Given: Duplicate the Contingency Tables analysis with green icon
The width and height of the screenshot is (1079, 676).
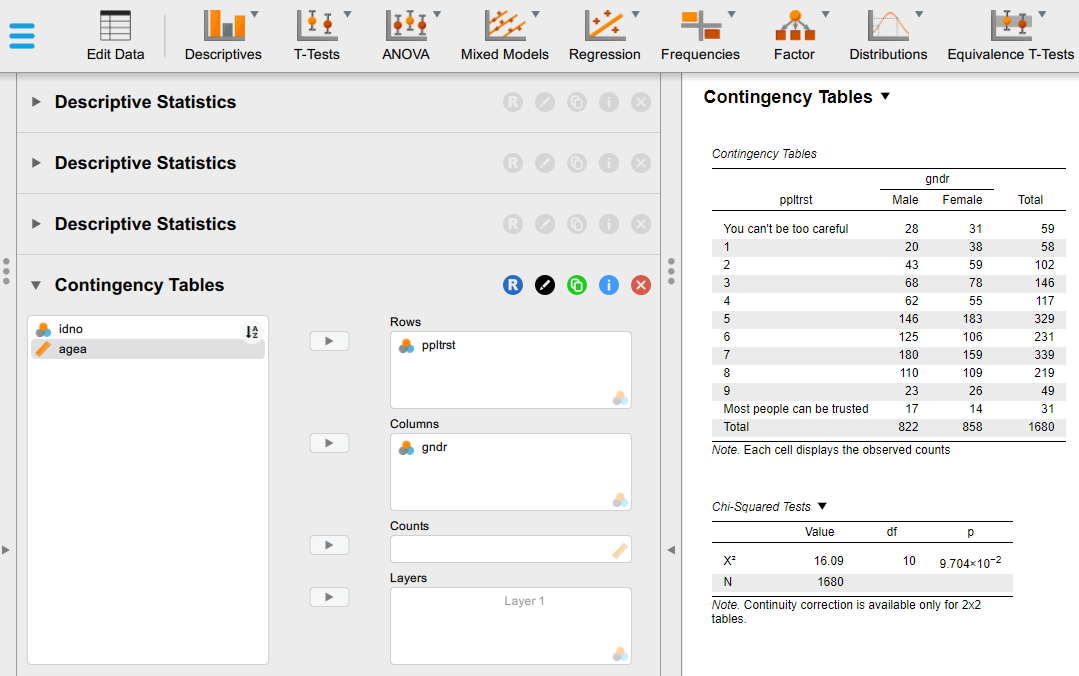Looking at the screenshot, I should click(x=576, y=285).
